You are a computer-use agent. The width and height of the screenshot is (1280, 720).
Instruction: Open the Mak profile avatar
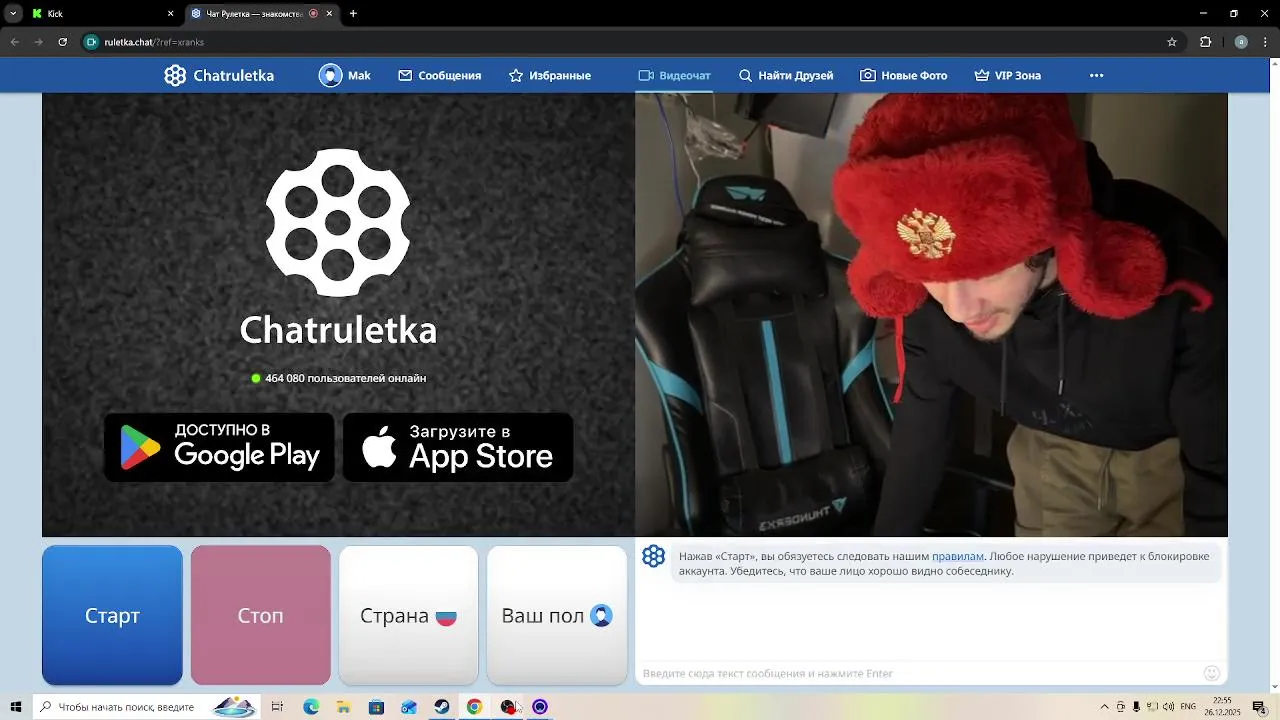point(330,76)
